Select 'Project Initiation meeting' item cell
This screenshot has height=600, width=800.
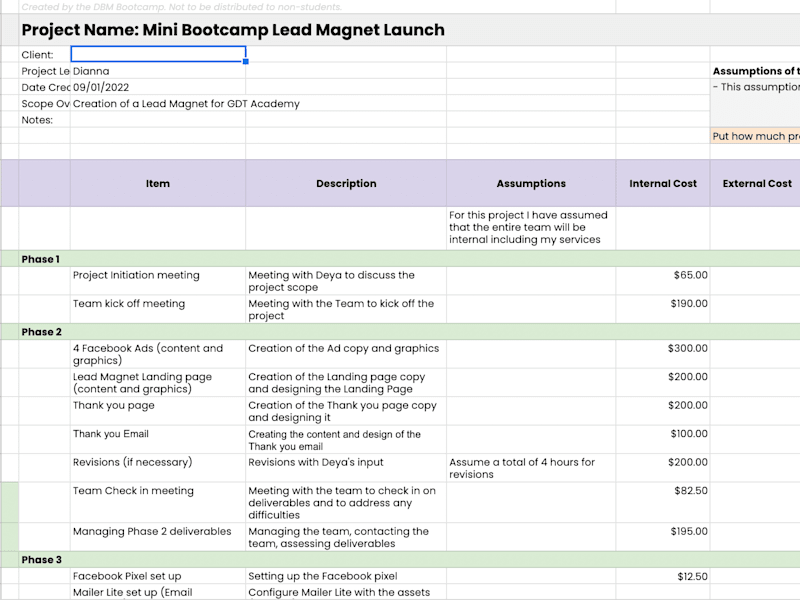pos(158,281)
